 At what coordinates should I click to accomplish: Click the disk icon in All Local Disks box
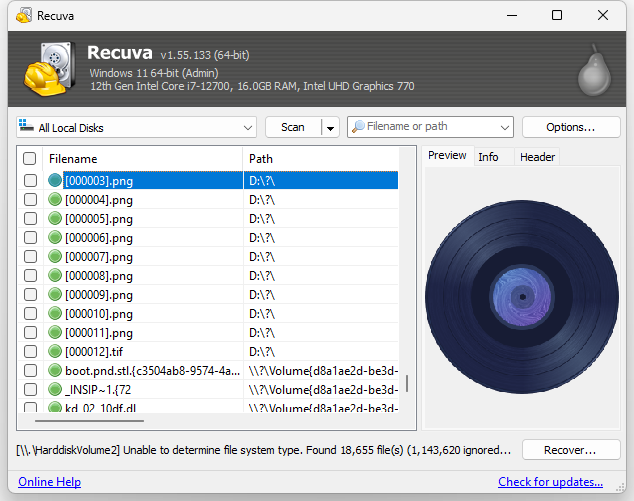[26, 126]
